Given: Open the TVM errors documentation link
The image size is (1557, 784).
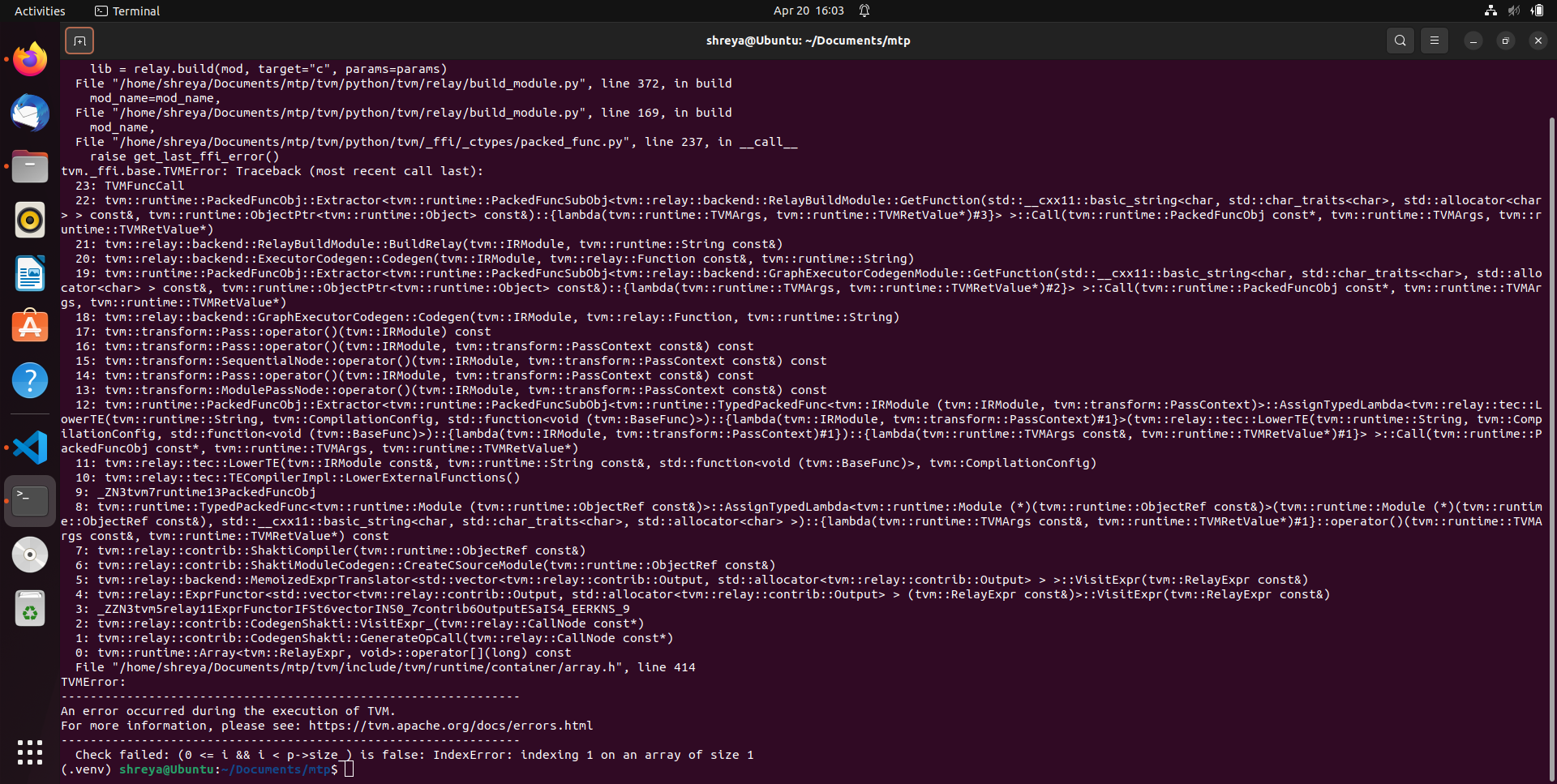Looking at the screenshot, I should [x=450, y=726].
